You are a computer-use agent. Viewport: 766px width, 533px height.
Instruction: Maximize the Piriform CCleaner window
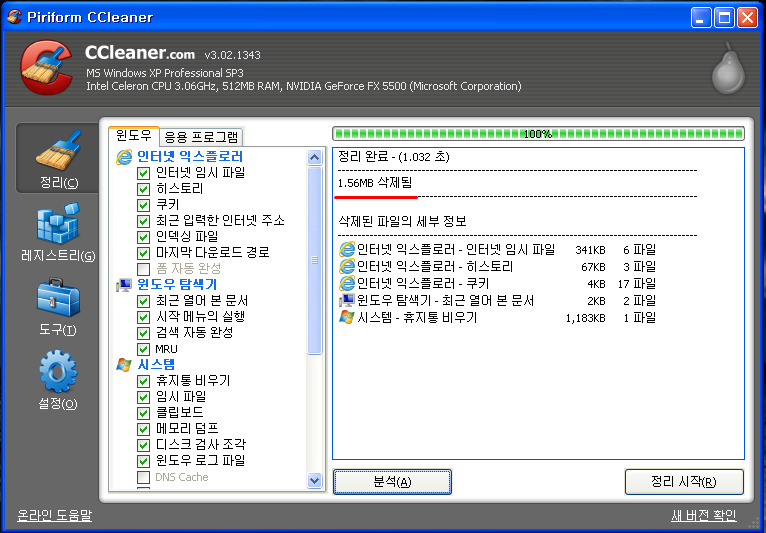pyautogui.click(x=724, y=18)
